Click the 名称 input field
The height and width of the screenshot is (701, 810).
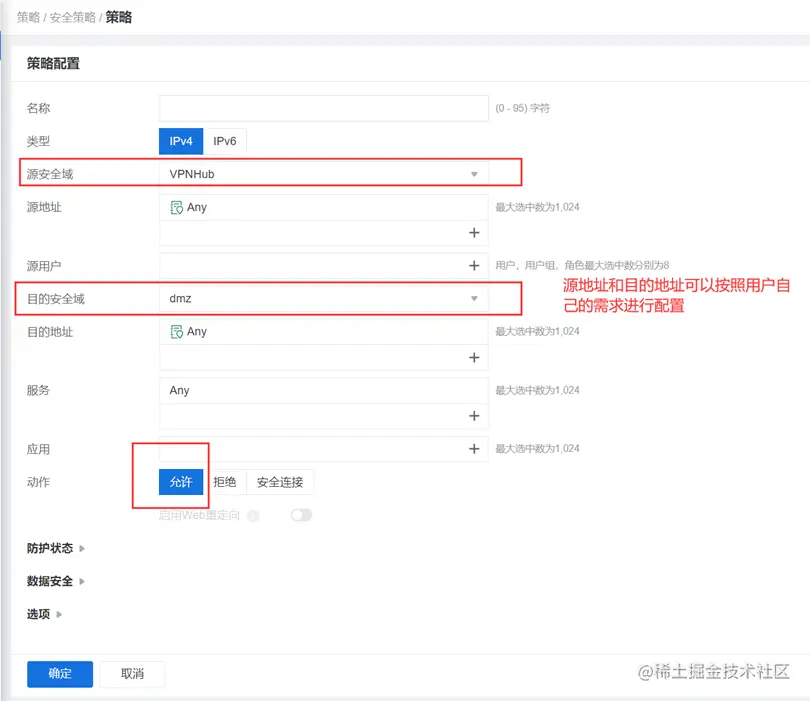(323, 108)
